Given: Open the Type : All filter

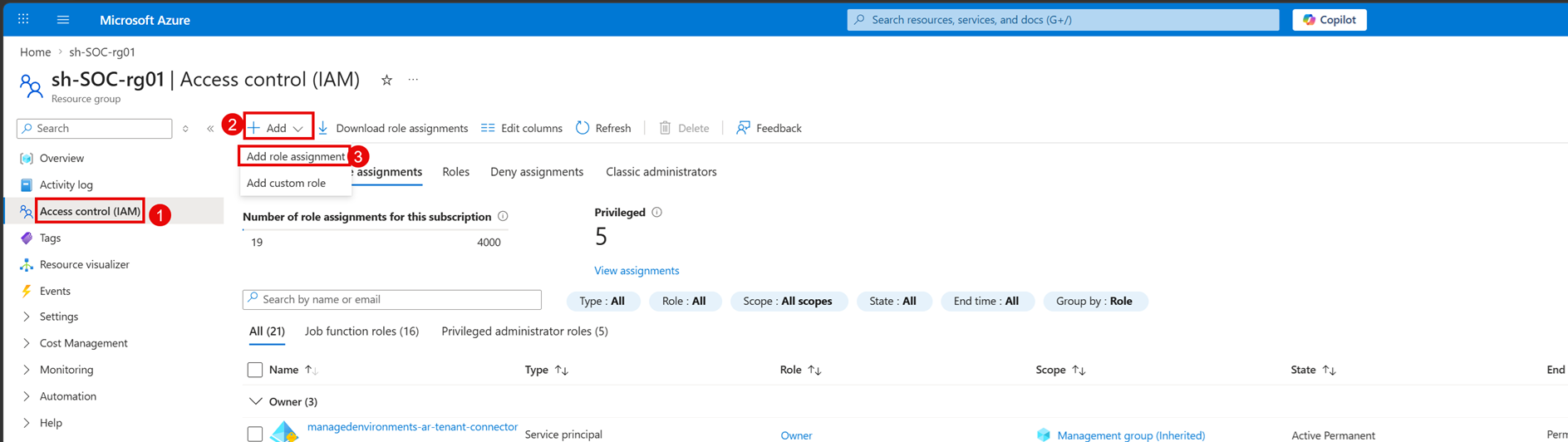Looking at the screenshot, I should [x=602, y=301].
